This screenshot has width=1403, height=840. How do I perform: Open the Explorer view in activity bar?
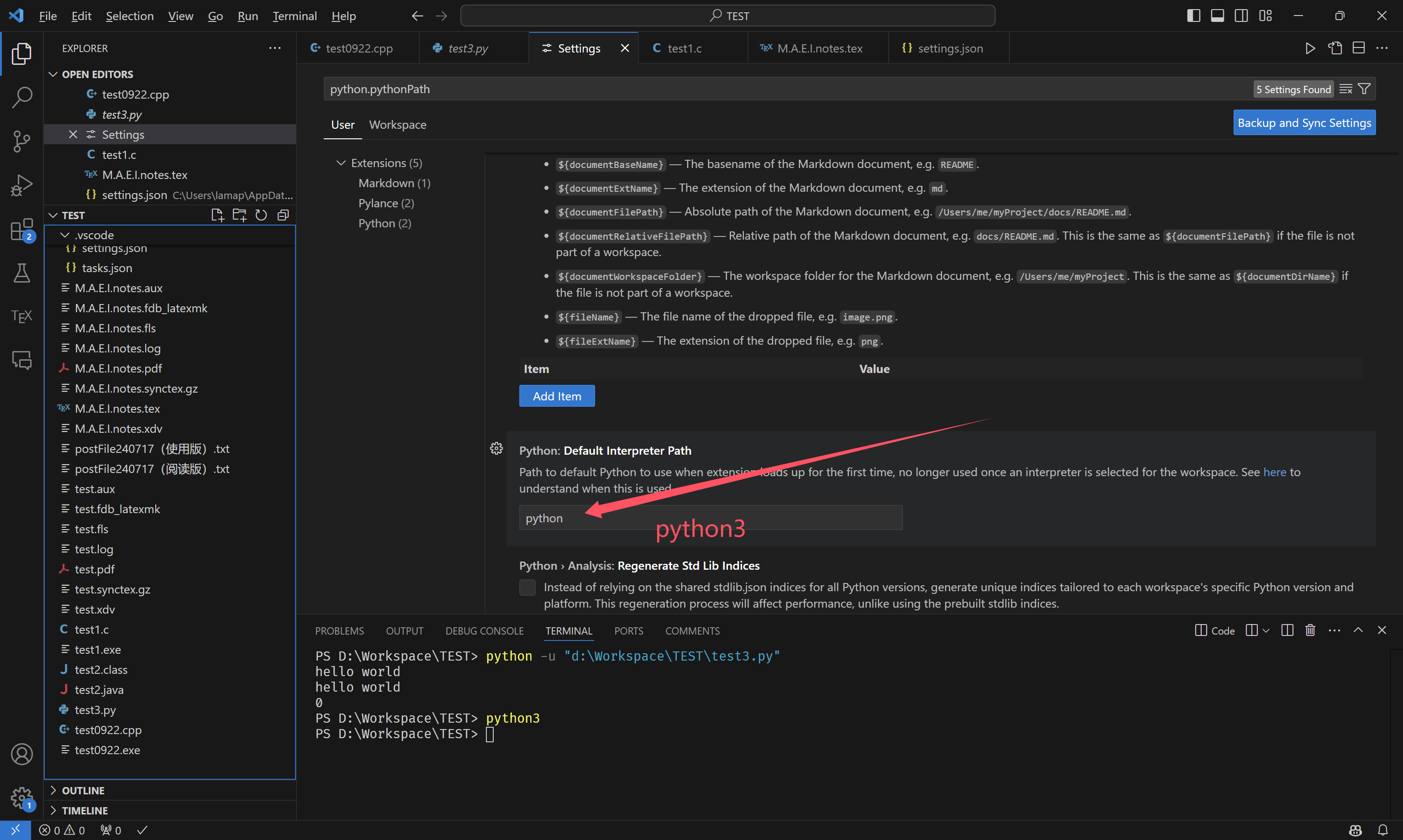[21, 54]
